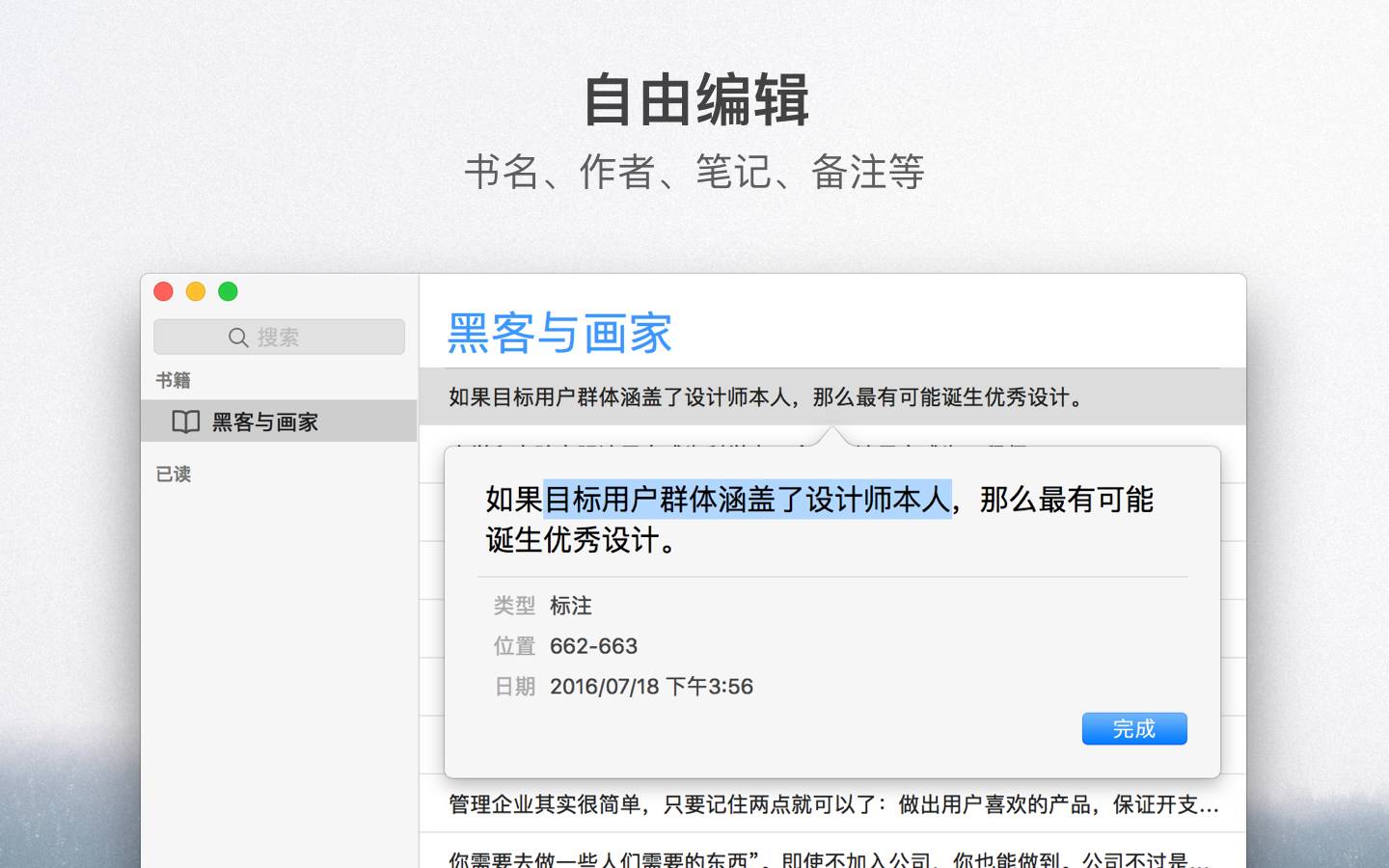Viewport: 1389px width, 868px height.
Task: Click the magnifier icon in the search field
Action: [238, 338]
